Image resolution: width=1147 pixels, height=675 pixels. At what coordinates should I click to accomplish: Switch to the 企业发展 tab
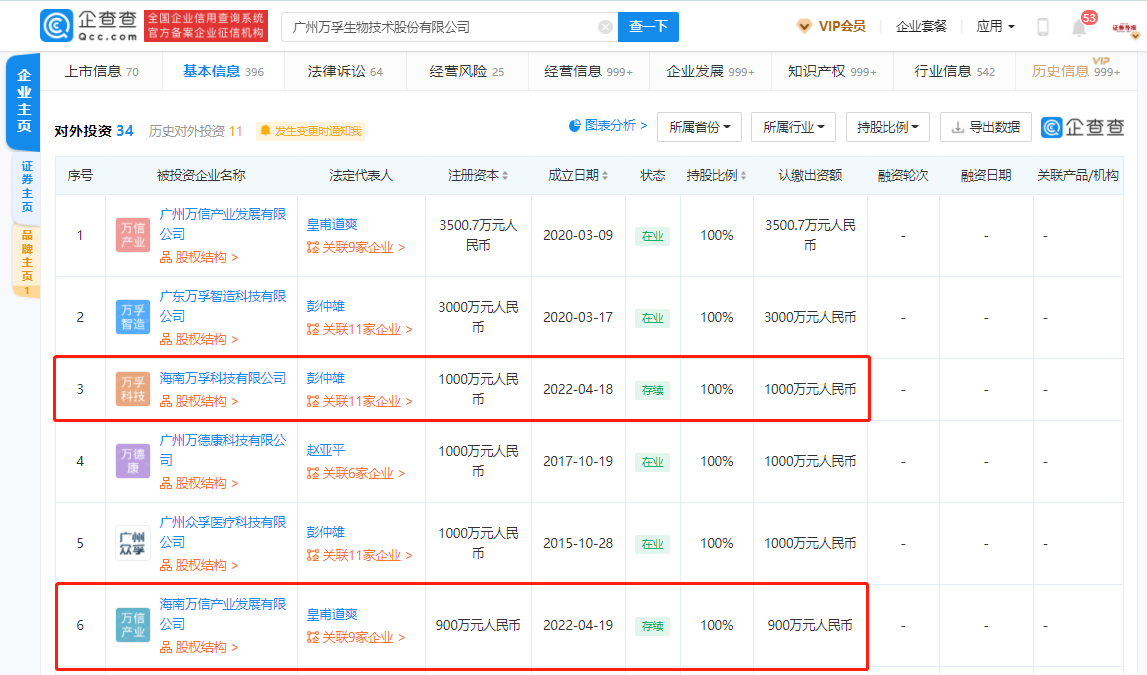(710, 71)
